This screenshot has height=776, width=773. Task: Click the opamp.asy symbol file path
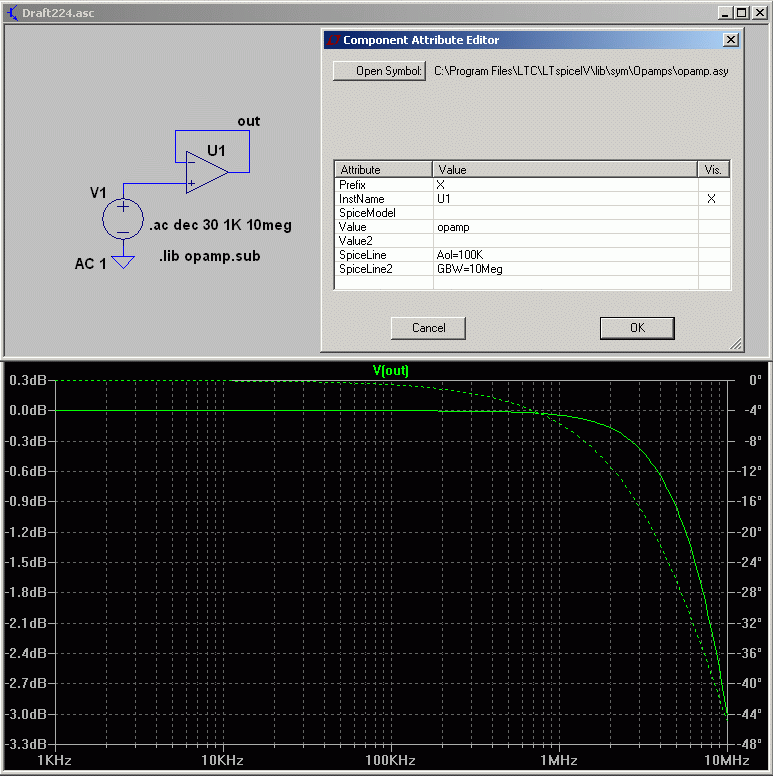pyautogui.click(x=581, y=71)
